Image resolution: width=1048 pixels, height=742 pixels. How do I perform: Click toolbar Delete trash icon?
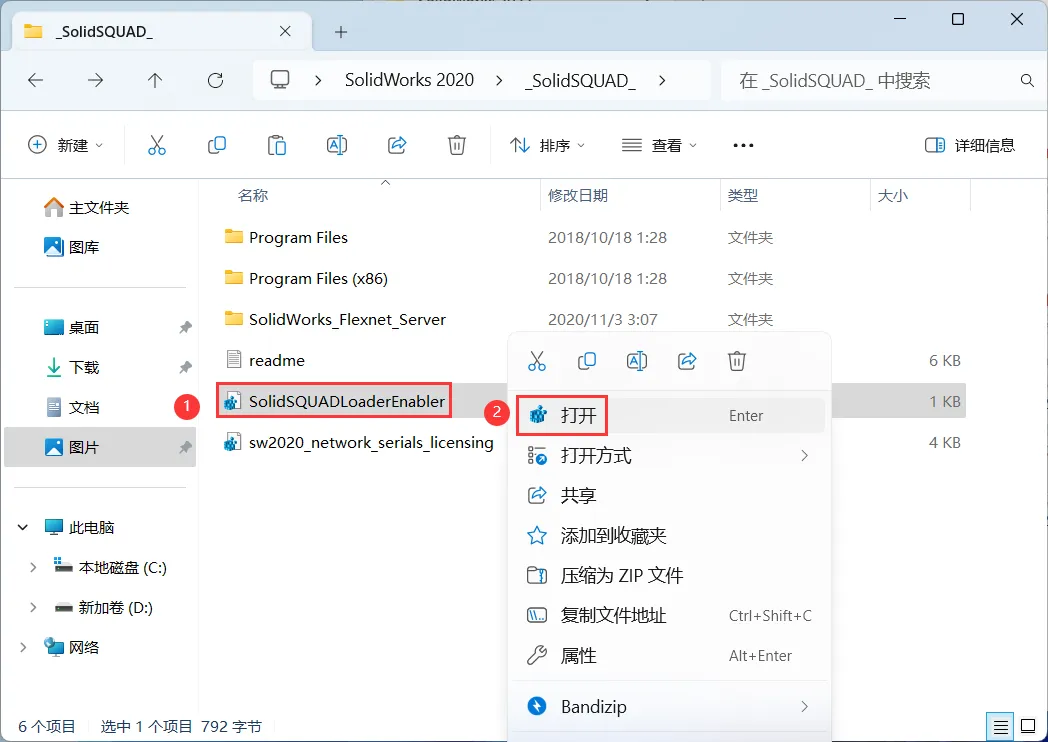456,145
